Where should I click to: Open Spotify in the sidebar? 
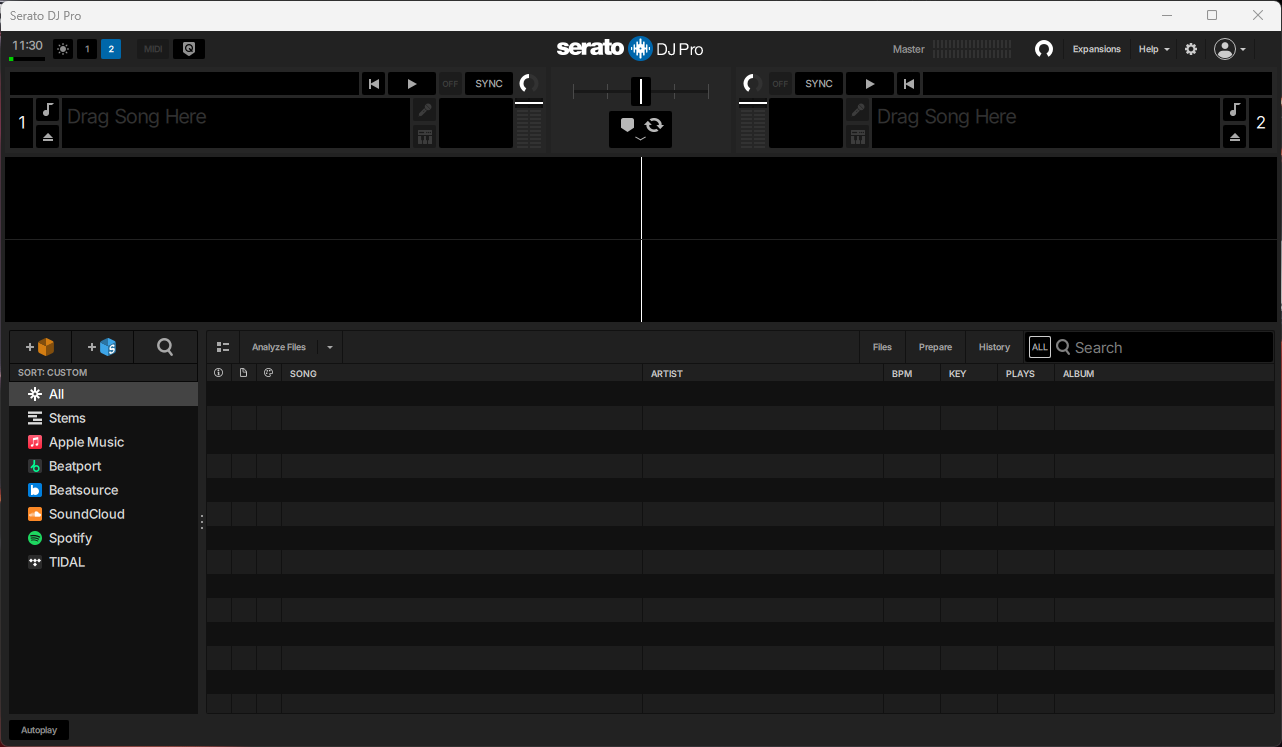pyautogui.click(x=104, y=538)
